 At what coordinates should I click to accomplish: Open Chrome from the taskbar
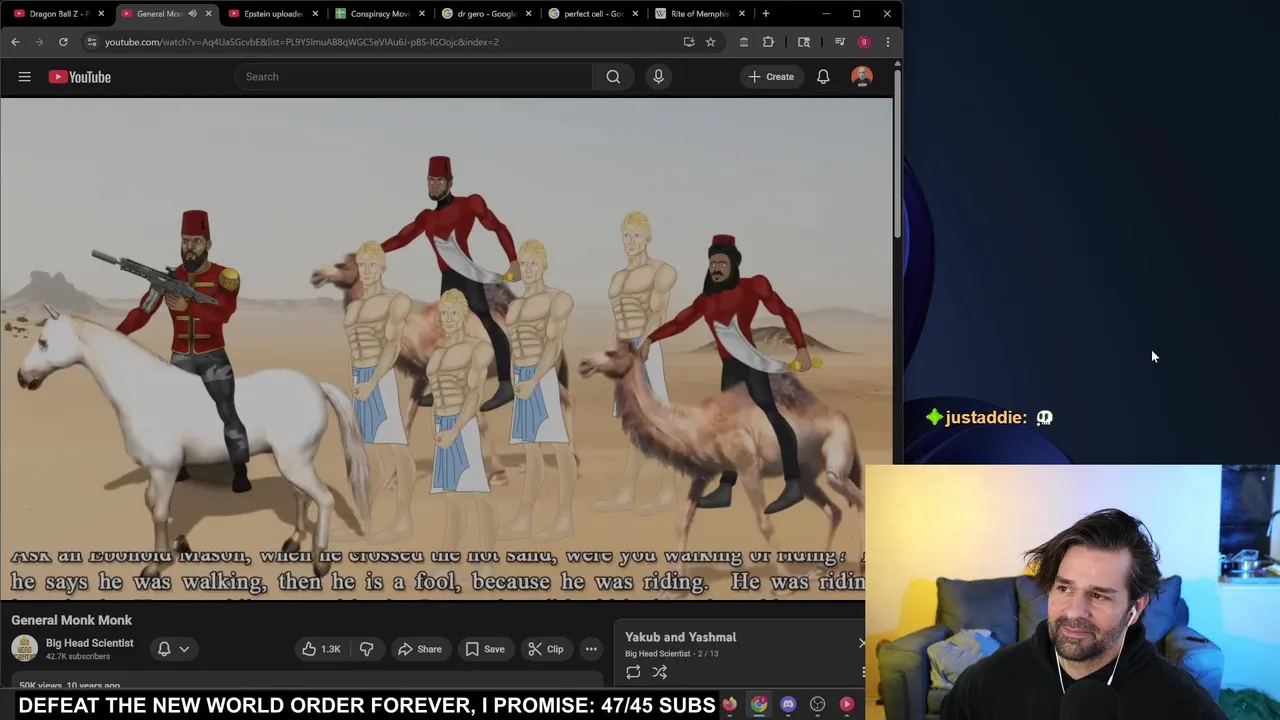[x=759, y=705]
